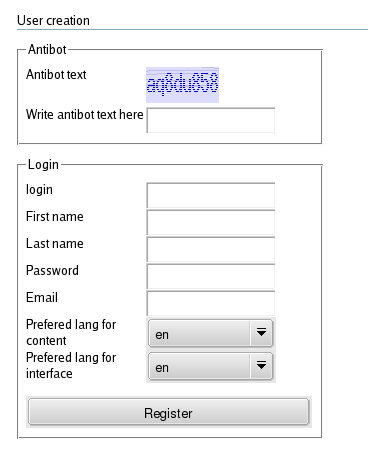Click the 'Write antibot text here' label
This screenshot has width=368, height=458.
85,114
